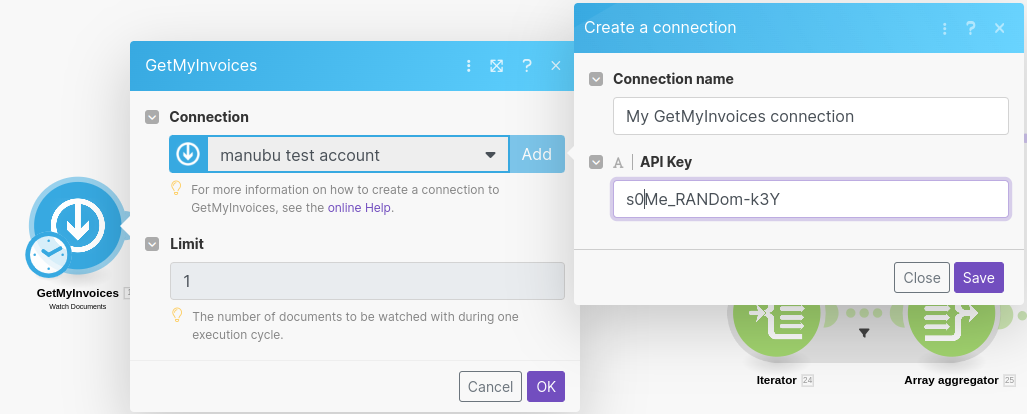Focus the Connection name text field
1027x414 pixels.
pos(810,116)
